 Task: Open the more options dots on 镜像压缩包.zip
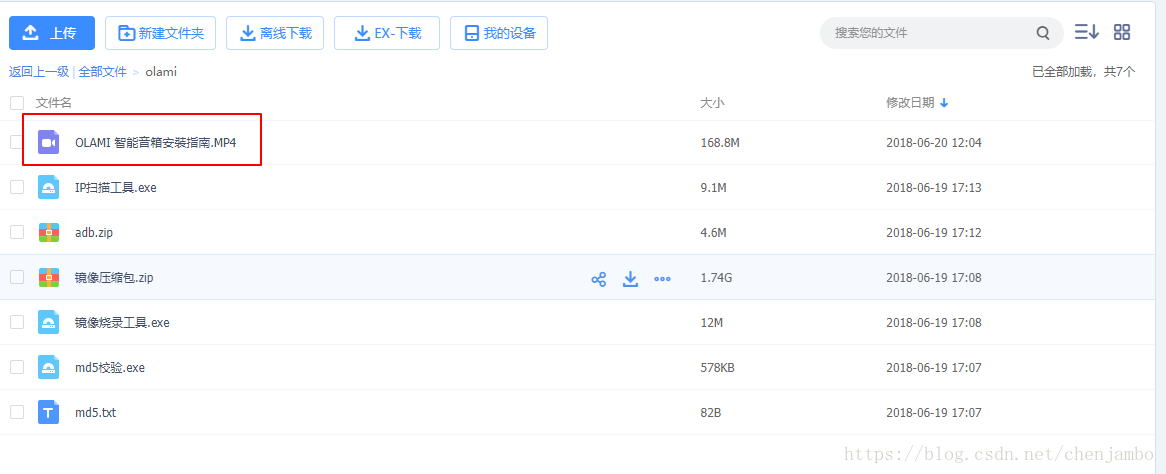tap(662, 279)
